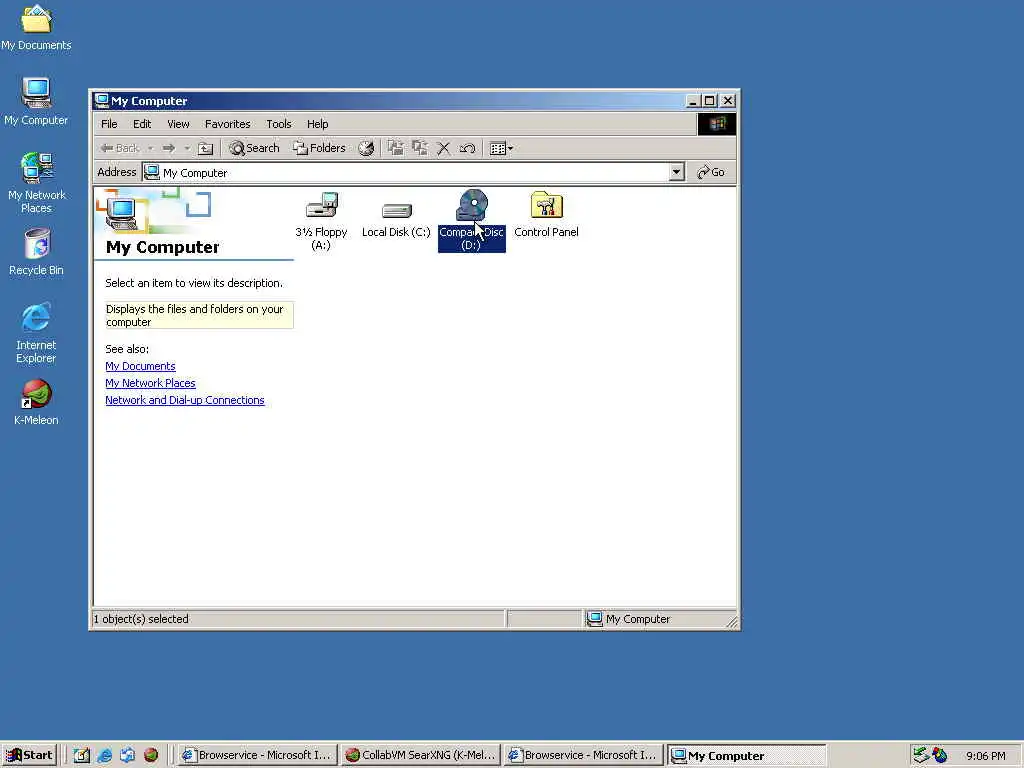Launch Internet Explorer from quick launch
This screenshot has width=1024, height=768.
tap(104, 756)
